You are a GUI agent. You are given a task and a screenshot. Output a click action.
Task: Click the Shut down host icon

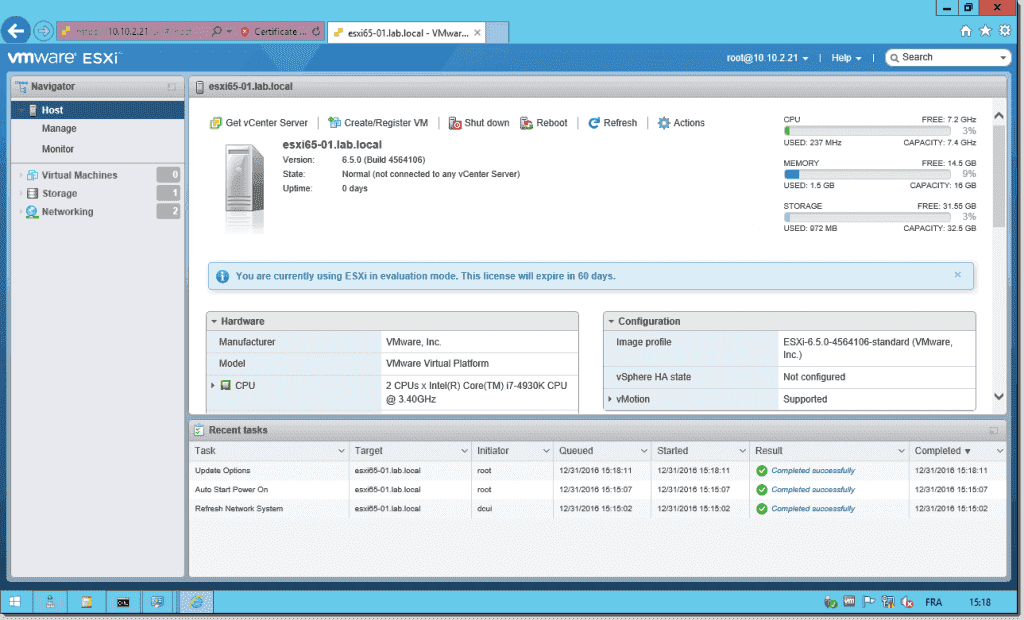point(455,123)
